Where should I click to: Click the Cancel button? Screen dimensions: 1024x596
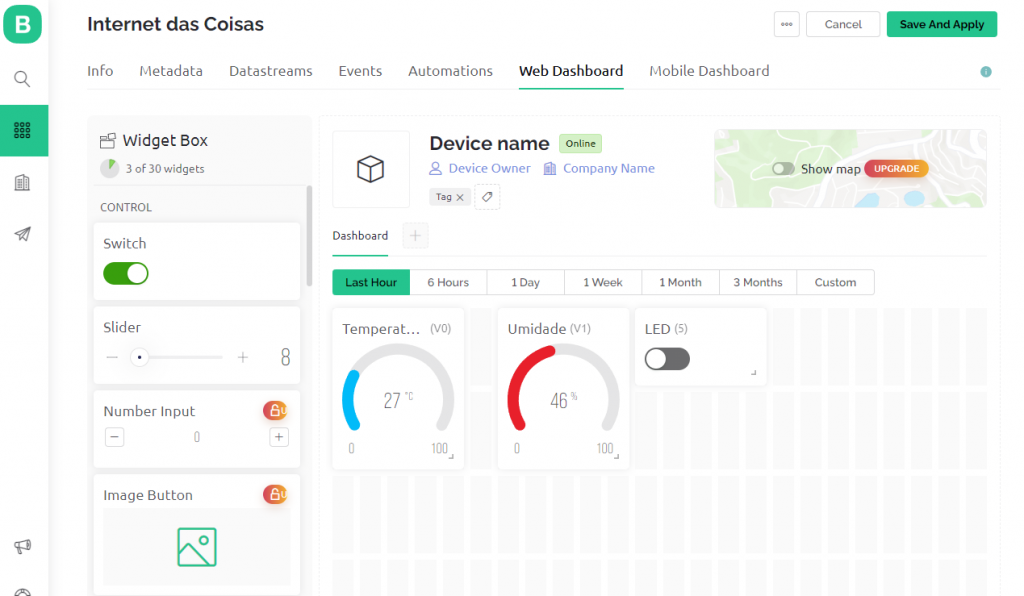click(843, 24)
